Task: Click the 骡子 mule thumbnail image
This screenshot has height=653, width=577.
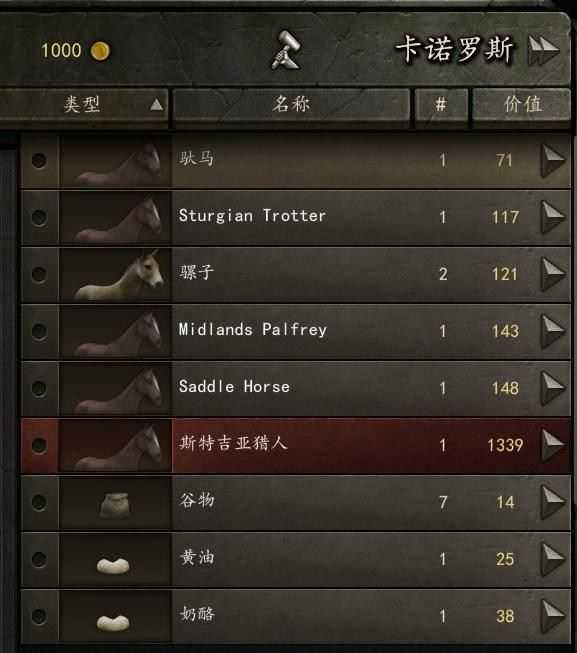Action: 115,274
